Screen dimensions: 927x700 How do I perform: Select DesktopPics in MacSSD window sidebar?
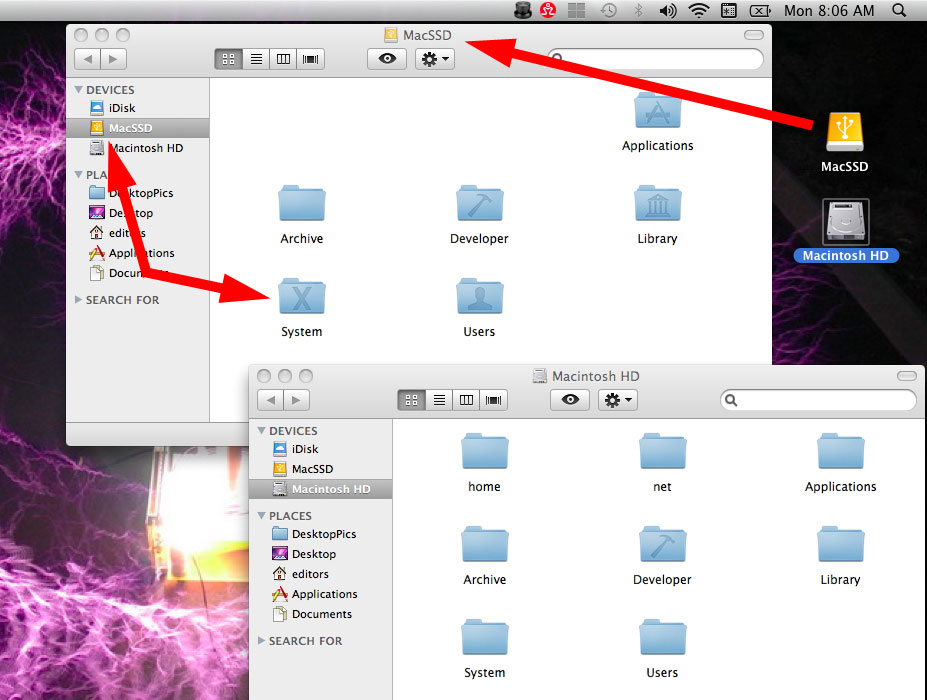[137, 193]
